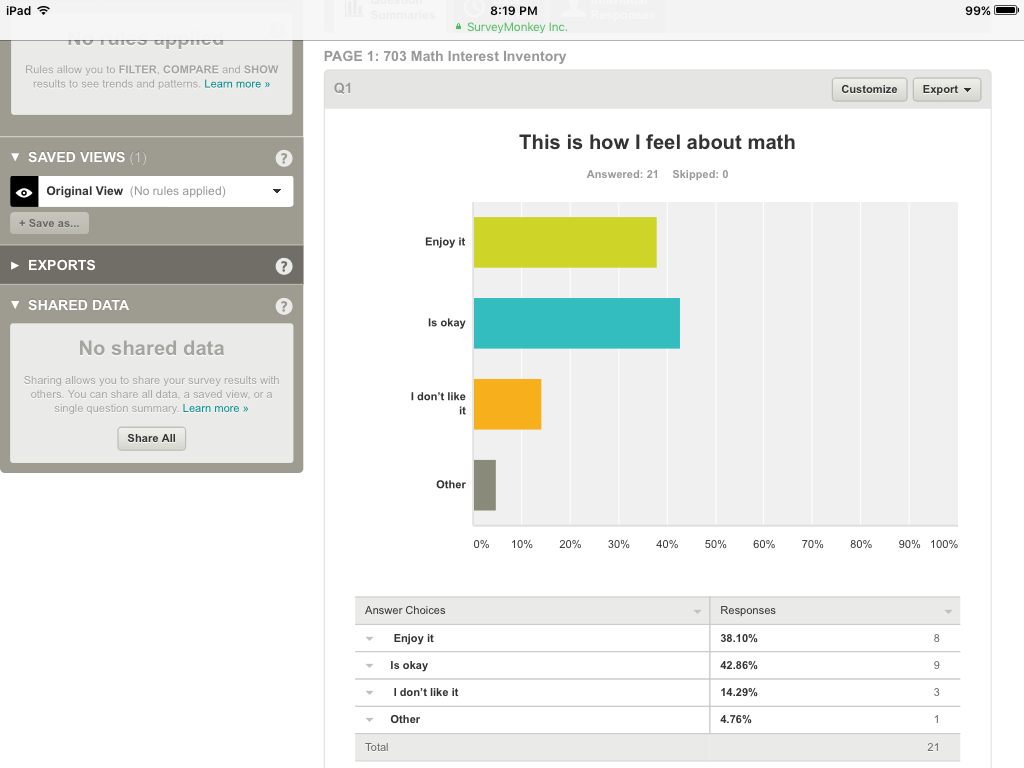The width and height of the screenshot is (1024, 768).
Task: Click the sort arrow in Answer Choices header
Action: coord(697,611)
